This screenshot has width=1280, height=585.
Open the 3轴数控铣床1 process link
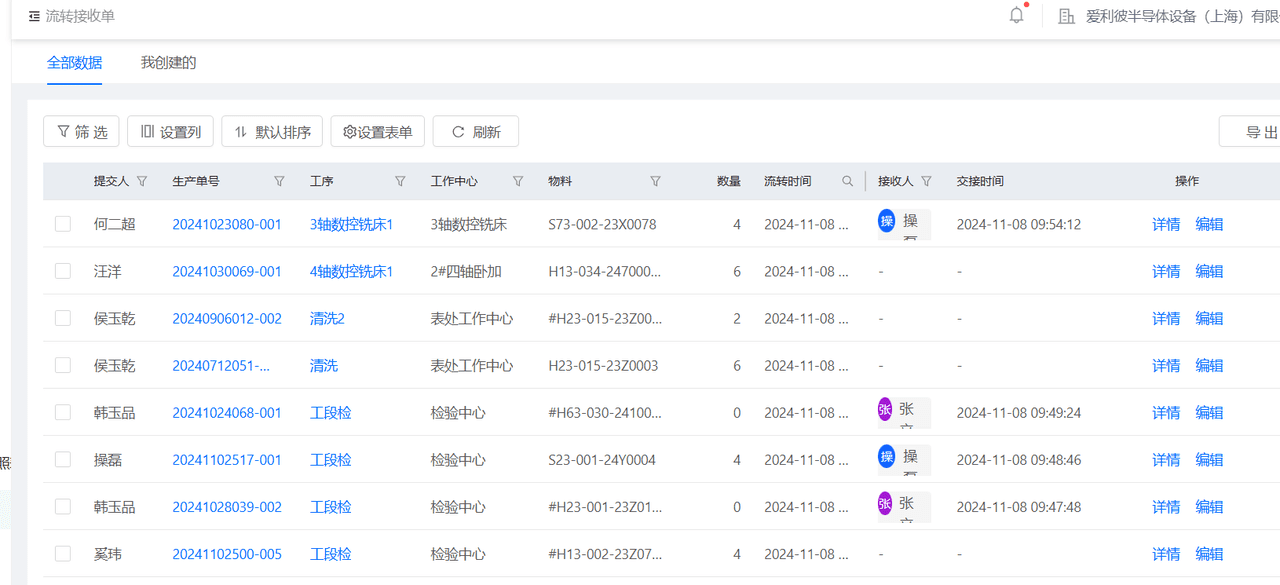pos(352,224)
